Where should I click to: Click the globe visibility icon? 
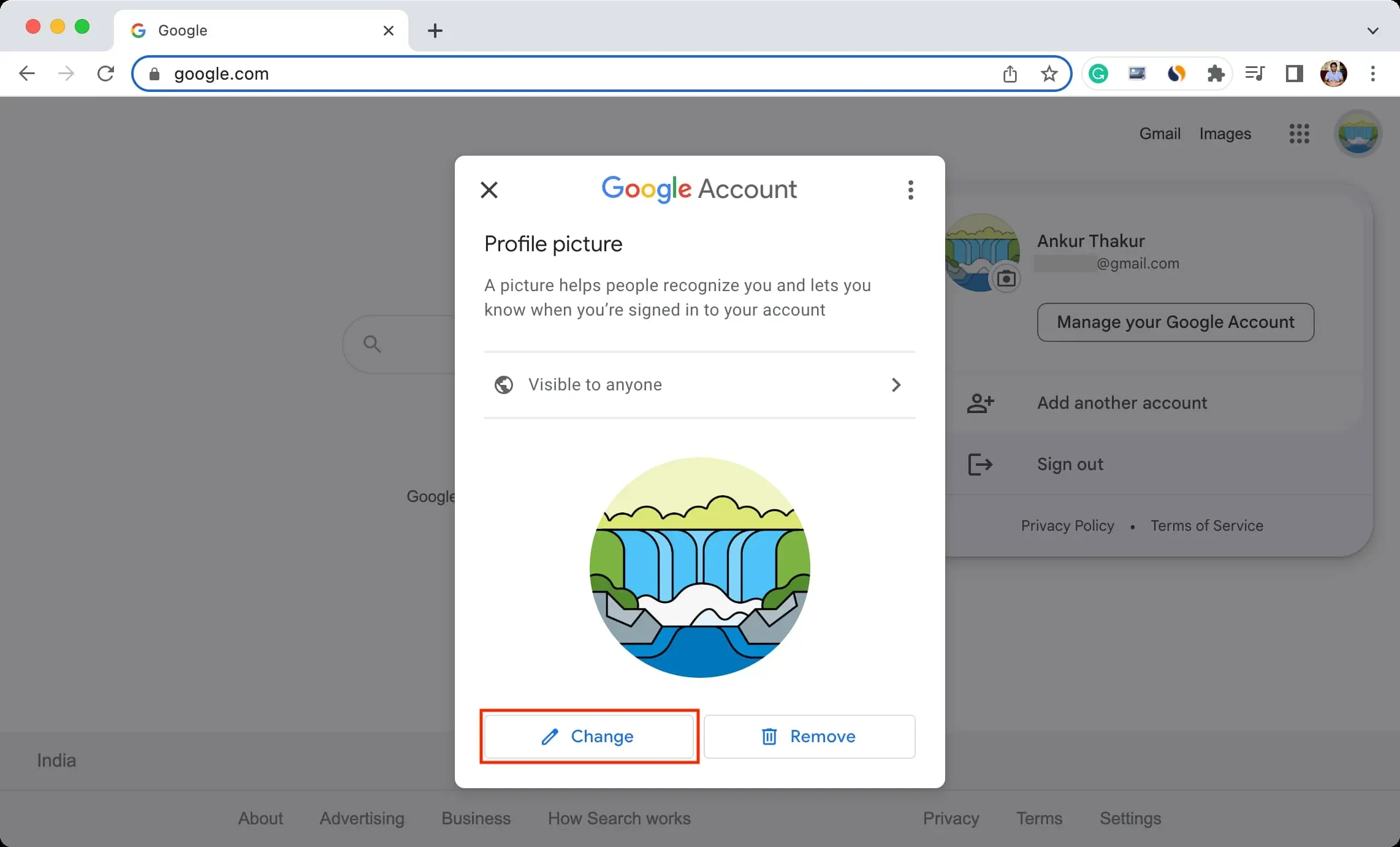503,384
